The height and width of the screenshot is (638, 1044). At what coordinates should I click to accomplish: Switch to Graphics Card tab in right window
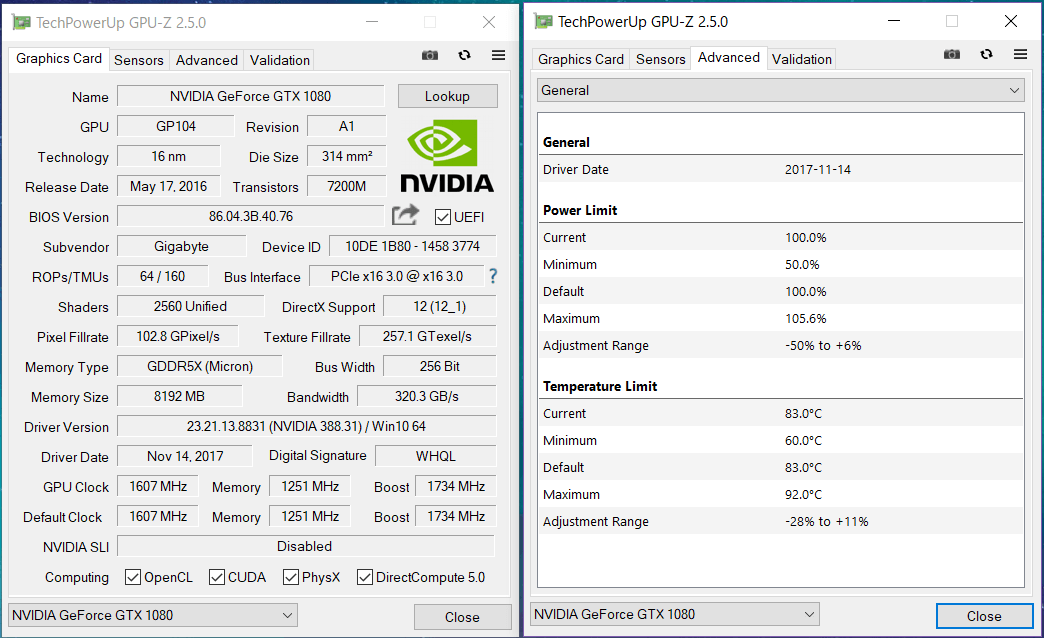click(581, 59)
